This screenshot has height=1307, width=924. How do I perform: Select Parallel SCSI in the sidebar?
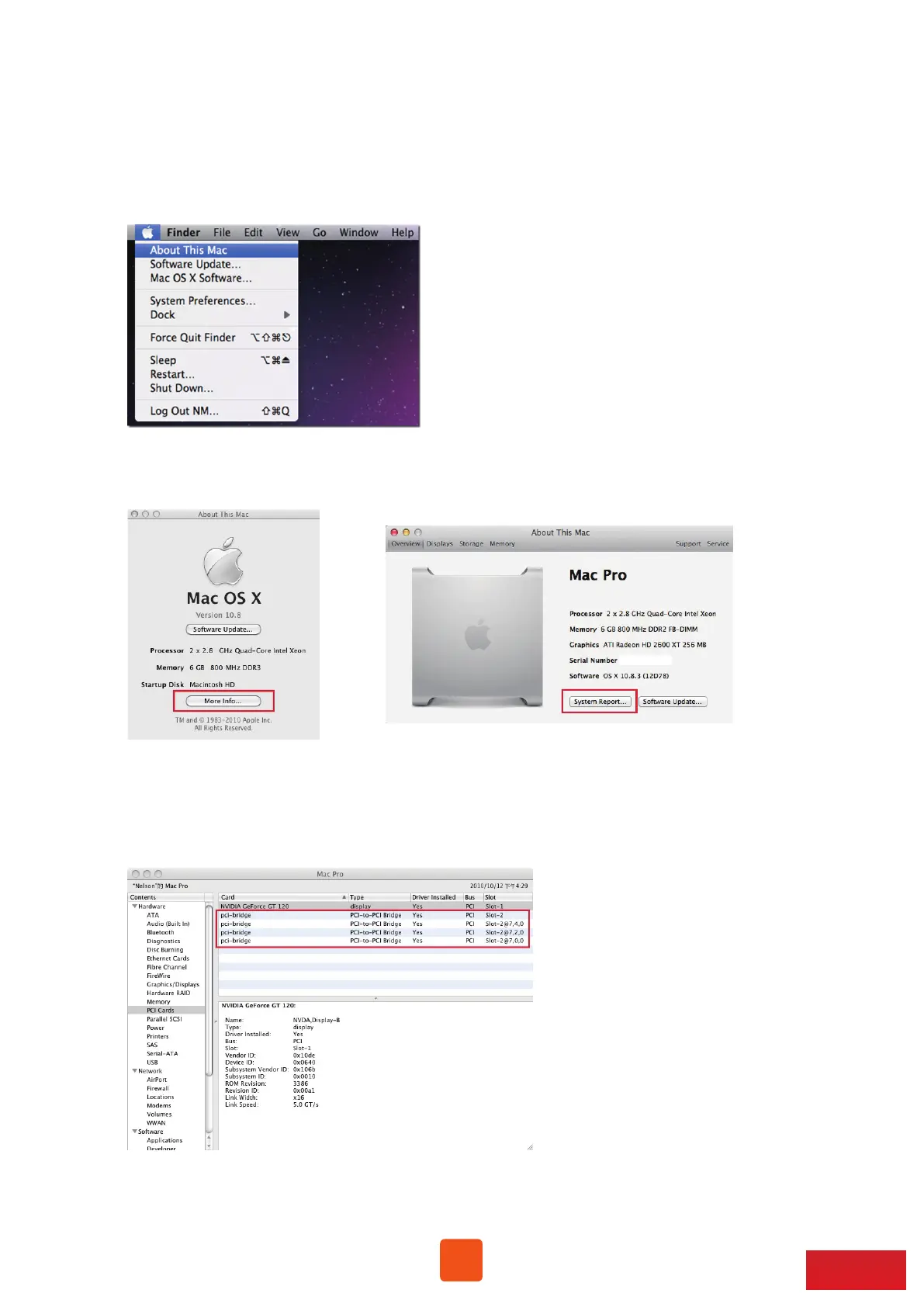[x=164, y=1019]
